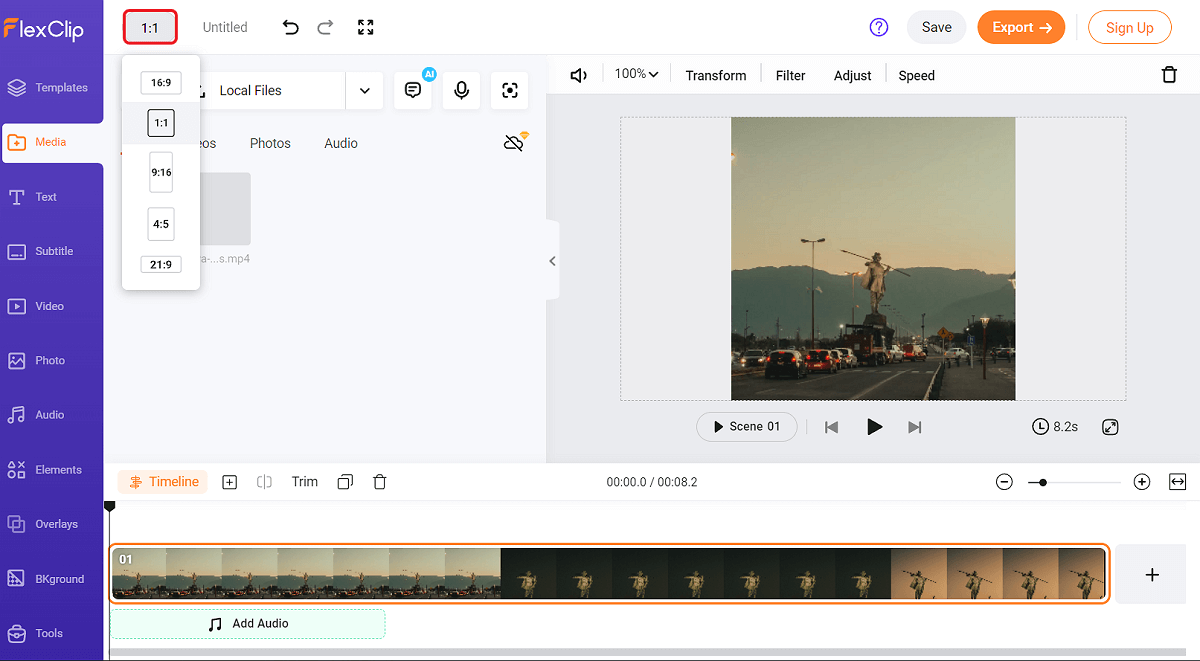Switch to fullscreen preview mode
This screenshot has width=1200, height=661.
[x=365, y=27]
